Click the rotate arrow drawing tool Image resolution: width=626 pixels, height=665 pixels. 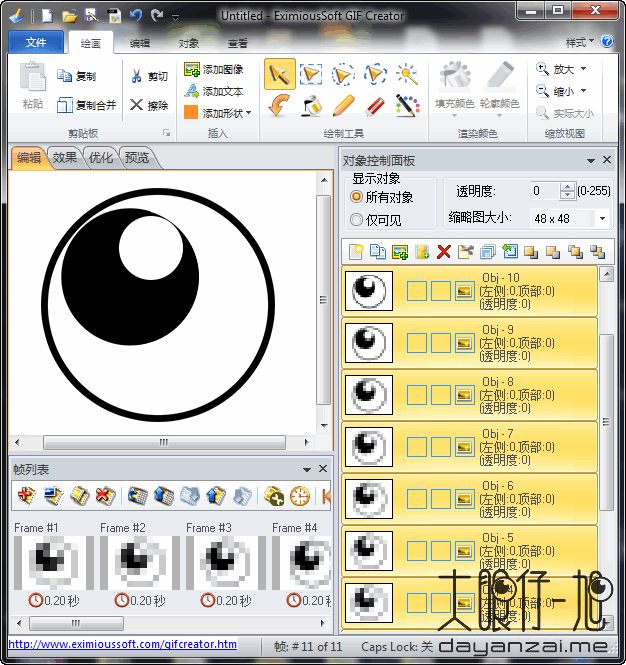coord(279,105)
